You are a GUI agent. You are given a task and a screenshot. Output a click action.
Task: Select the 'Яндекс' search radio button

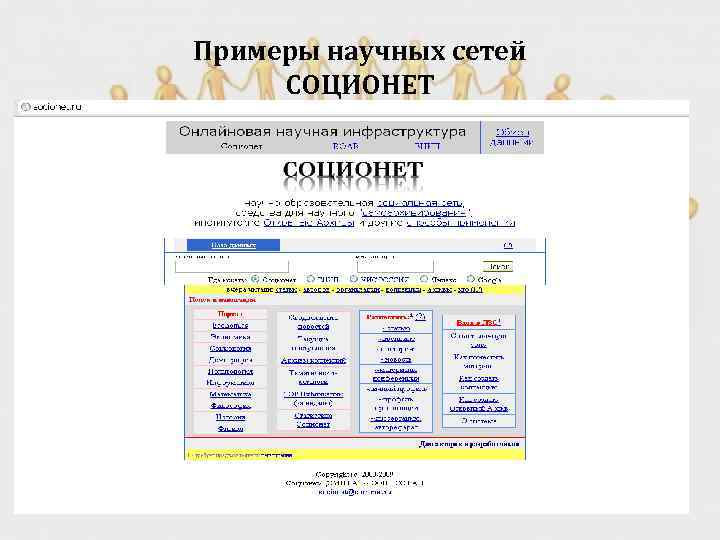(x=424, y=279)
